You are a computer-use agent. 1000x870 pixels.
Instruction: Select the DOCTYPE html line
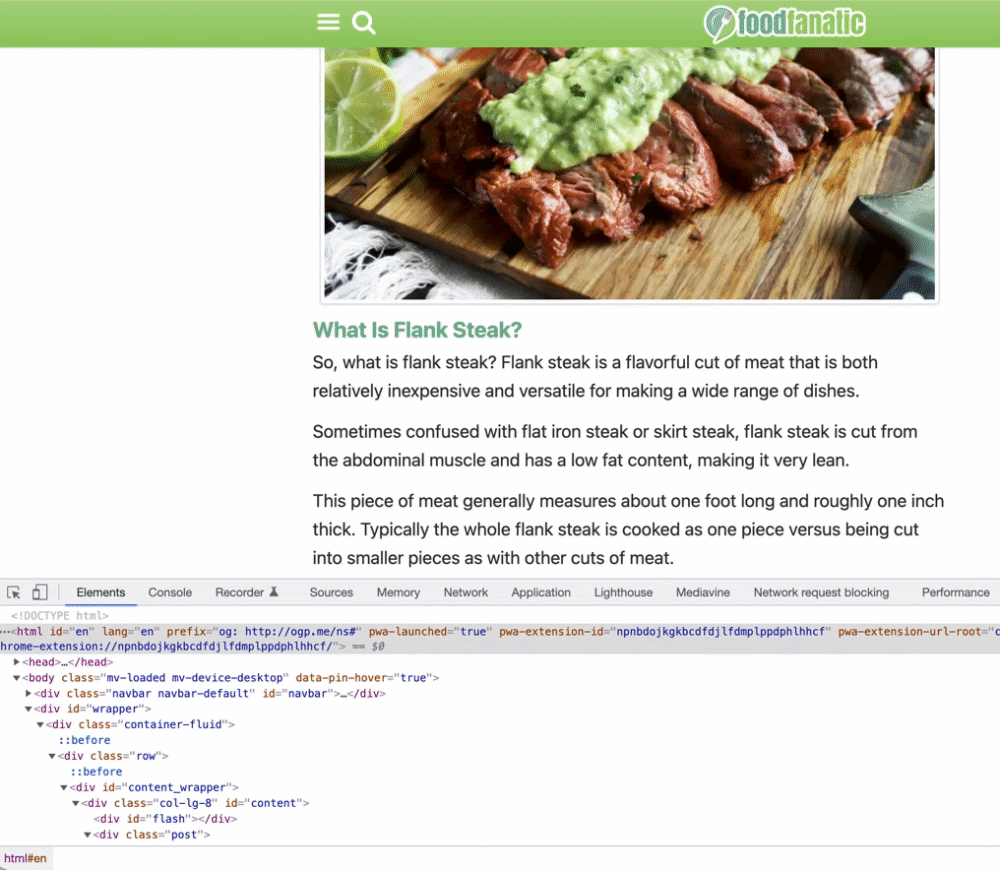59,616
